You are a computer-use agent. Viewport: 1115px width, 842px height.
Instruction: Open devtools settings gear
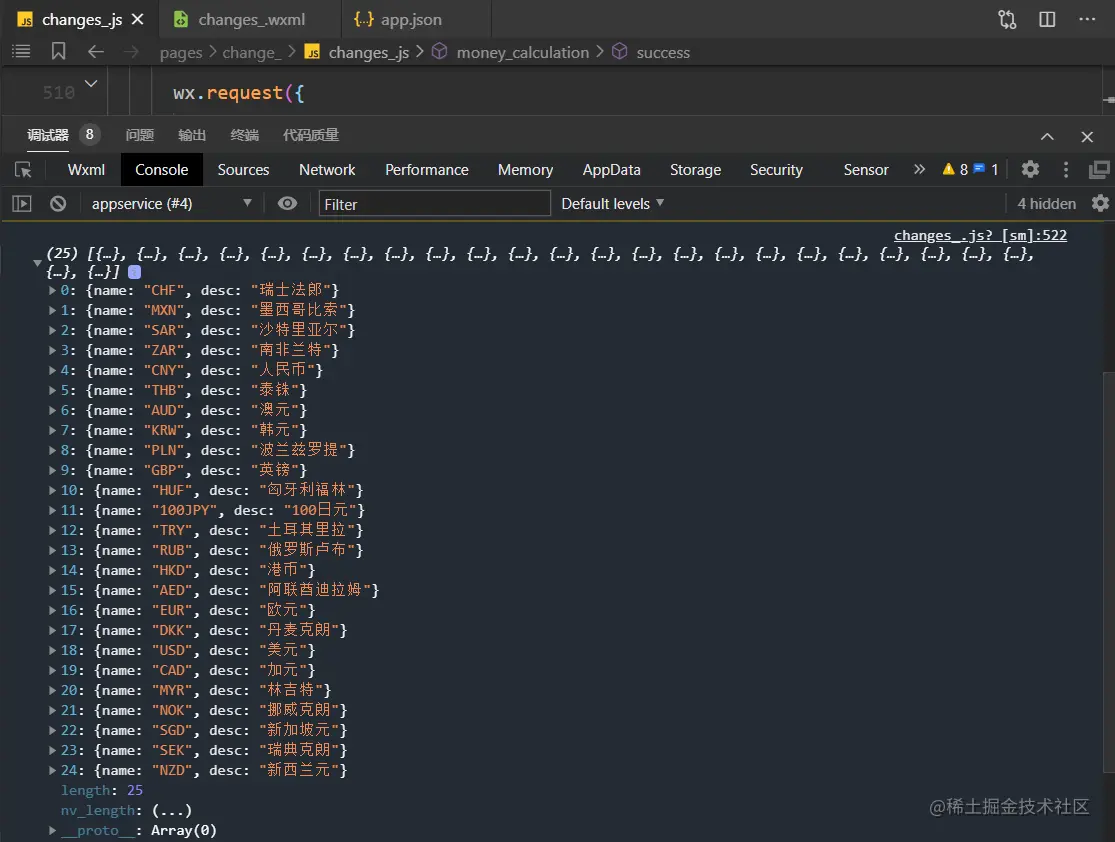(x=1030, y=169)
